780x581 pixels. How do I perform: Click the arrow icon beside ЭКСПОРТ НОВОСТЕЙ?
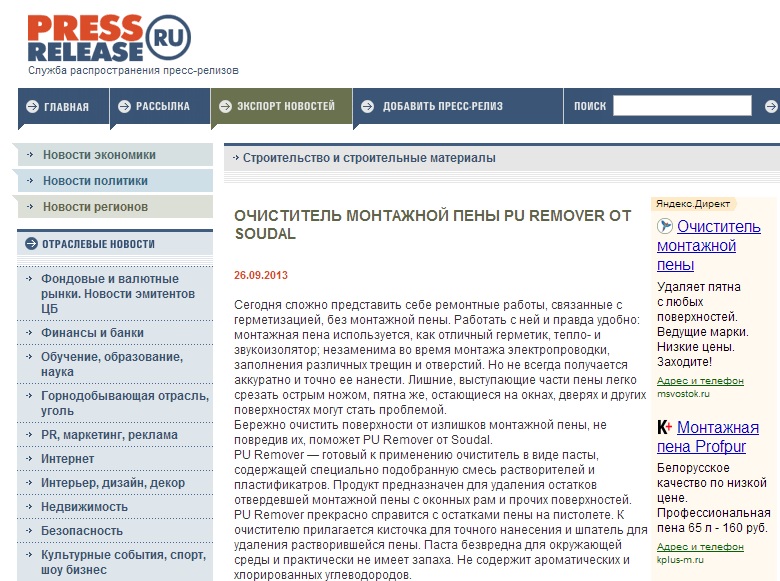pyautogui.click(x=225, y=106)
